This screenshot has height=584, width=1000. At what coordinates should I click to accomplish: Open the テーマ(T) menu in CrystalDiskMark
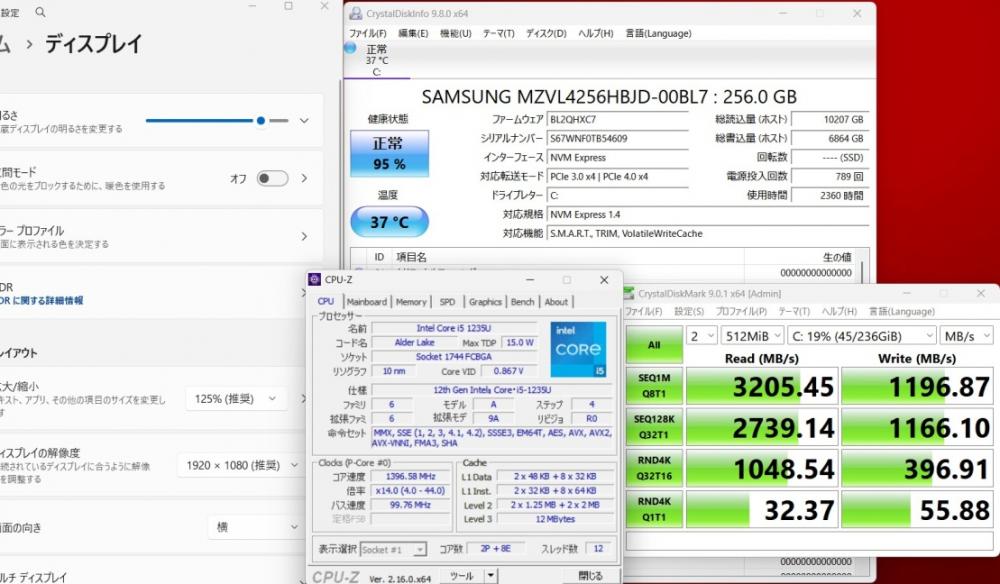point(794,311)
